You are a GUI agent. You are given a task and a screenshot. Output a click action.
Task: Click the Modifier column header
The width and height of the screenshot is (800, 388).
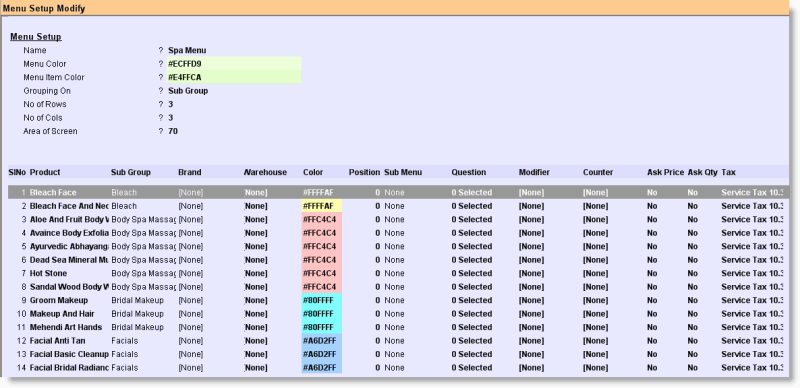[x=534, y=173]
